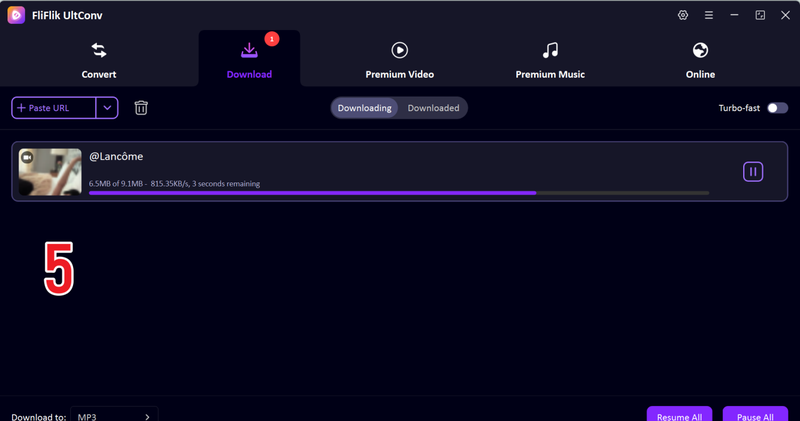Click the Pause All button
800x421 pixels.
coord(755,415)
